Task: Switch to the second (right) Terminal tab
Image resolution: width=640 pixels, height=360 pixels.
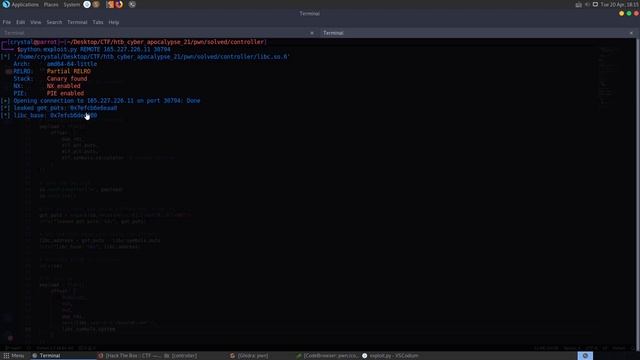Action: 478,33
